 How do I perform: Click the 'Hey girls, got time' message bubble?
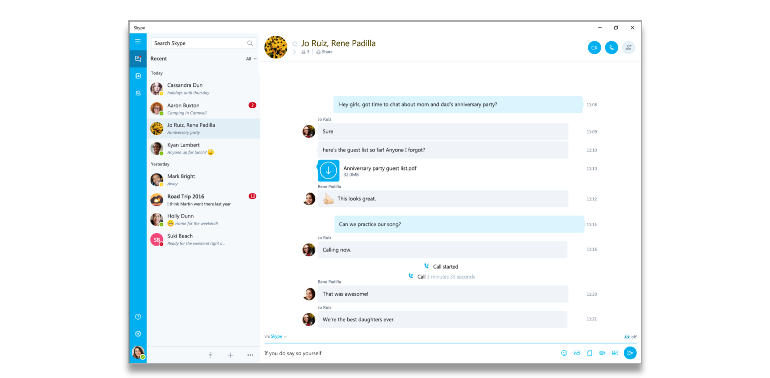458,105
